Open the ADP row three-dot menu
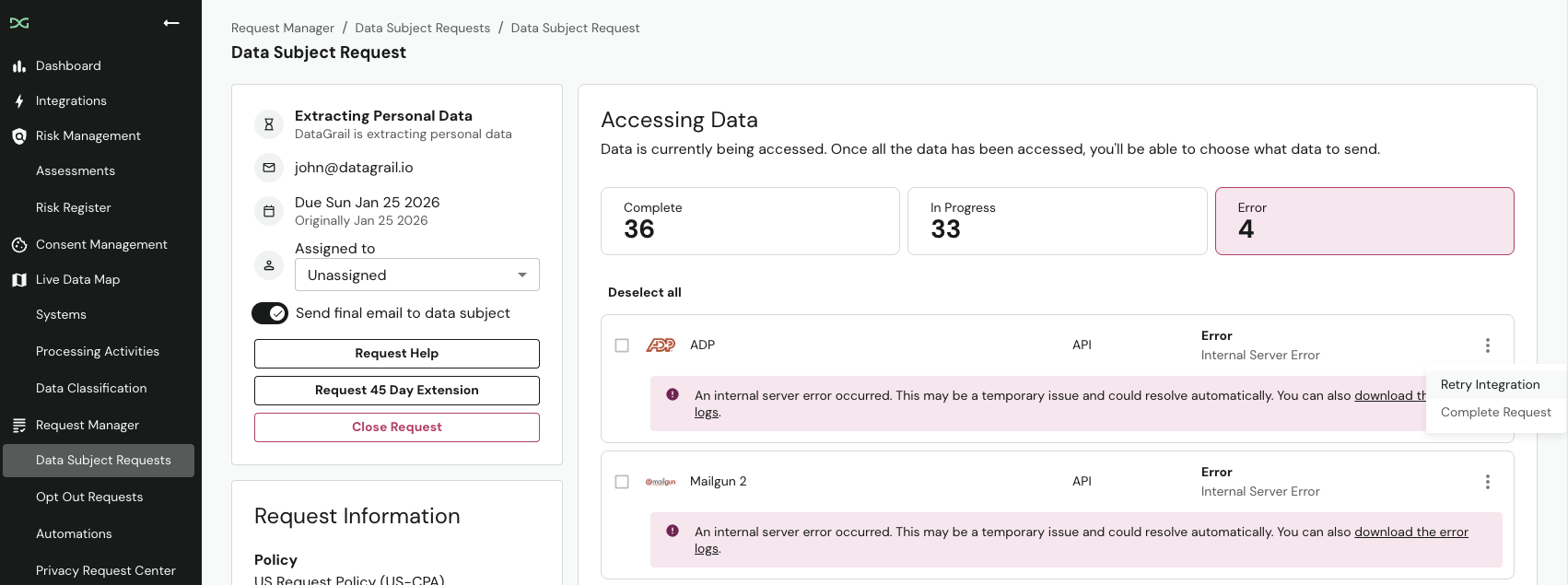This screenshot has height=585, width=1568. point(1487,345)
